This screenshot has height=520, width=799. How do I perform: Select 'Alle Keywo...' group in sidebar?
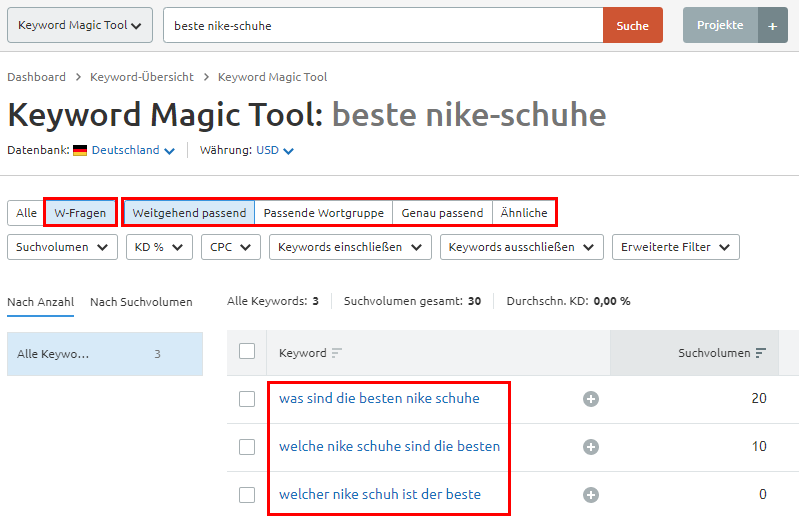coord(105,354)
